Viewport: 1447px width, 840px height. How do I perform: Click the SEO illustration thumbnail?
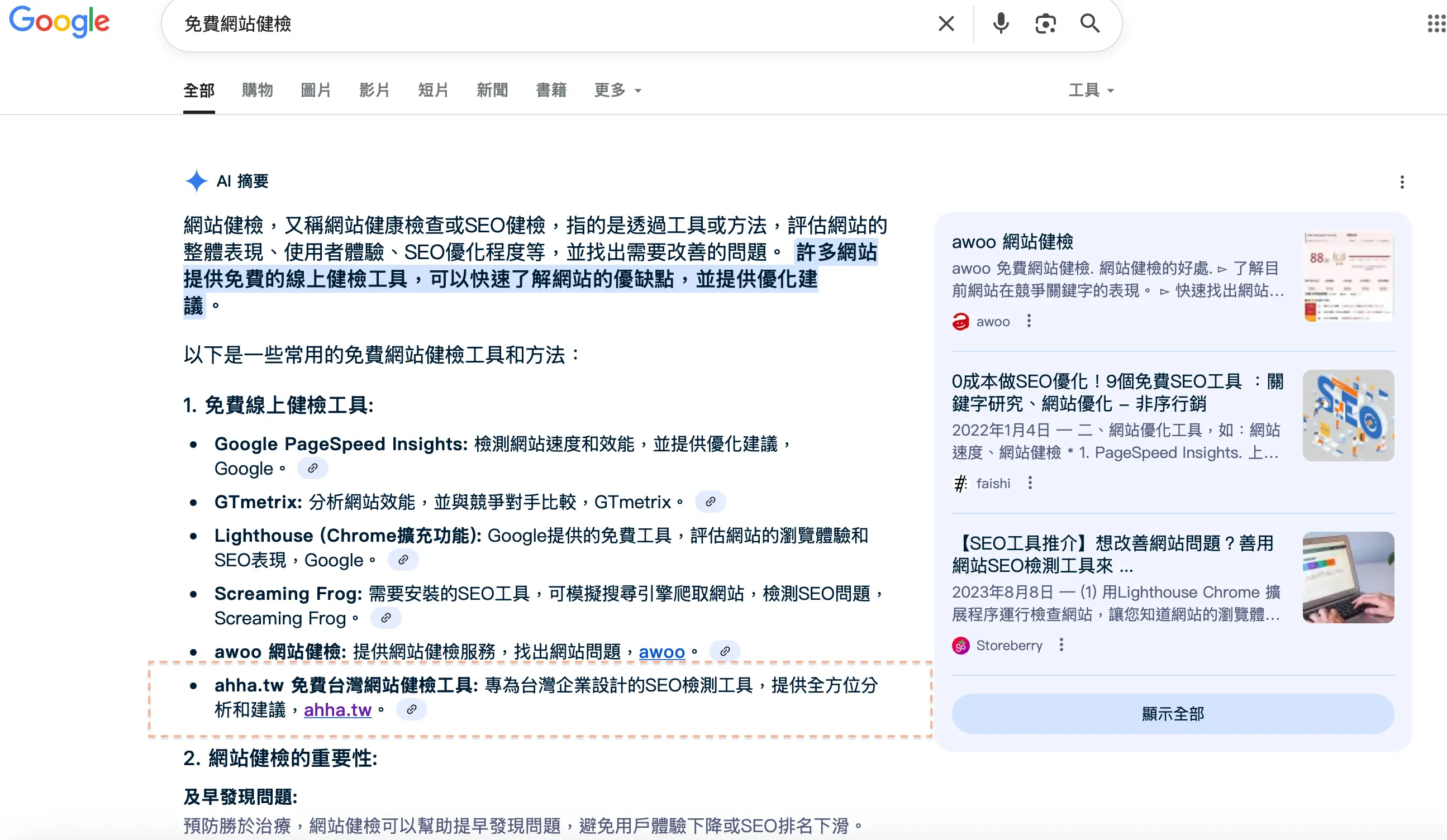click(1348, 415)
